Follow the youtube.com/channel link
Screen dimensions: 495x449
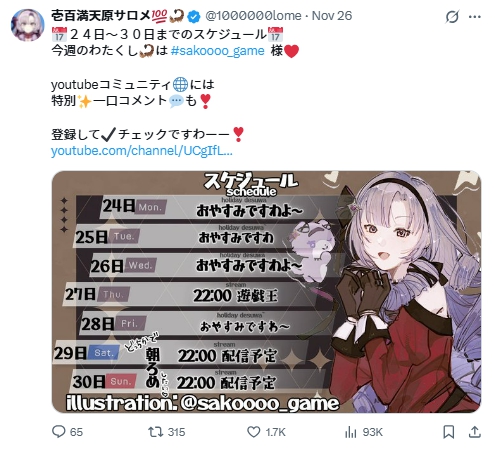(x=142, y=151)
